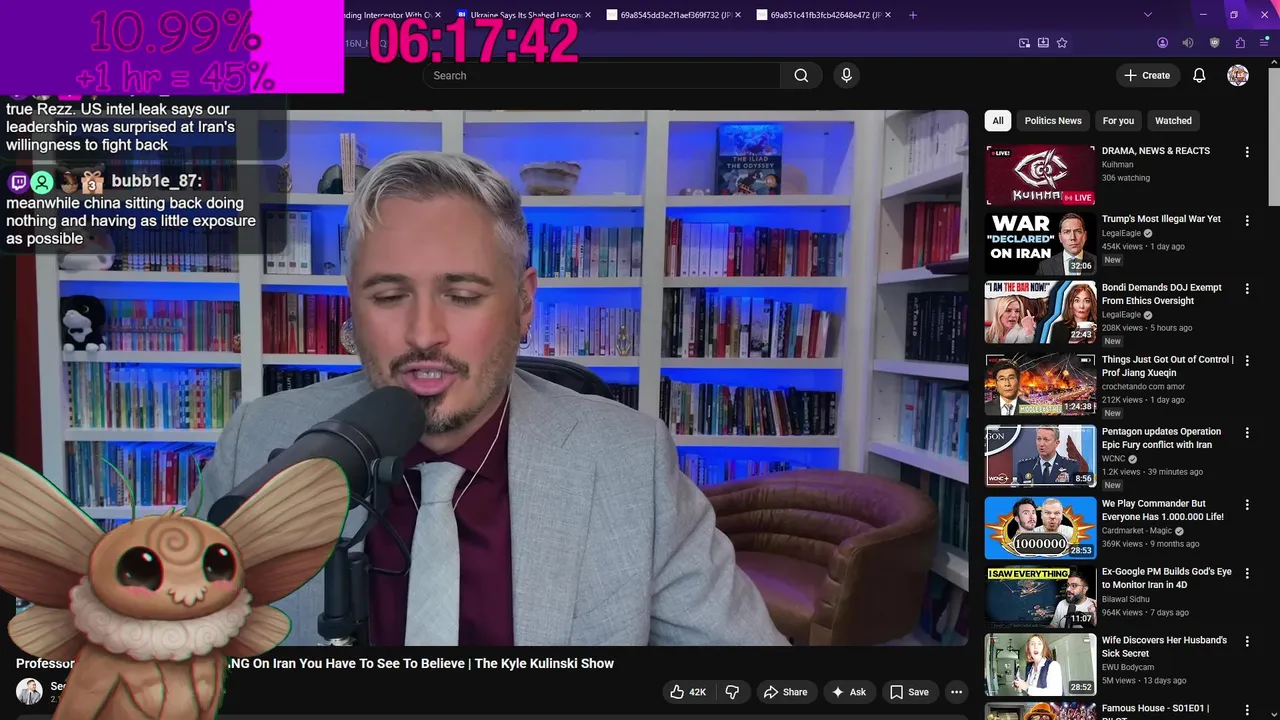Open options for Wife Discovers Her Husband's video
Image resolution: width=1280 pixels, height=720 pixels.
[1247, 640]
